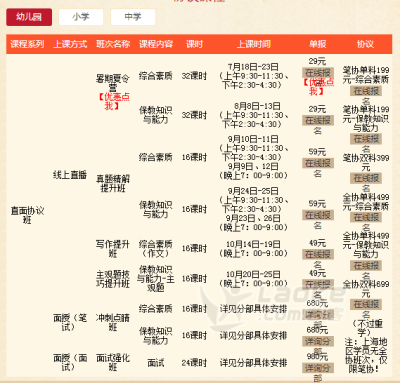The height and width of the screenshot is (383, 400).
Task: Switch to the 小学 tab
Action: 81,17
